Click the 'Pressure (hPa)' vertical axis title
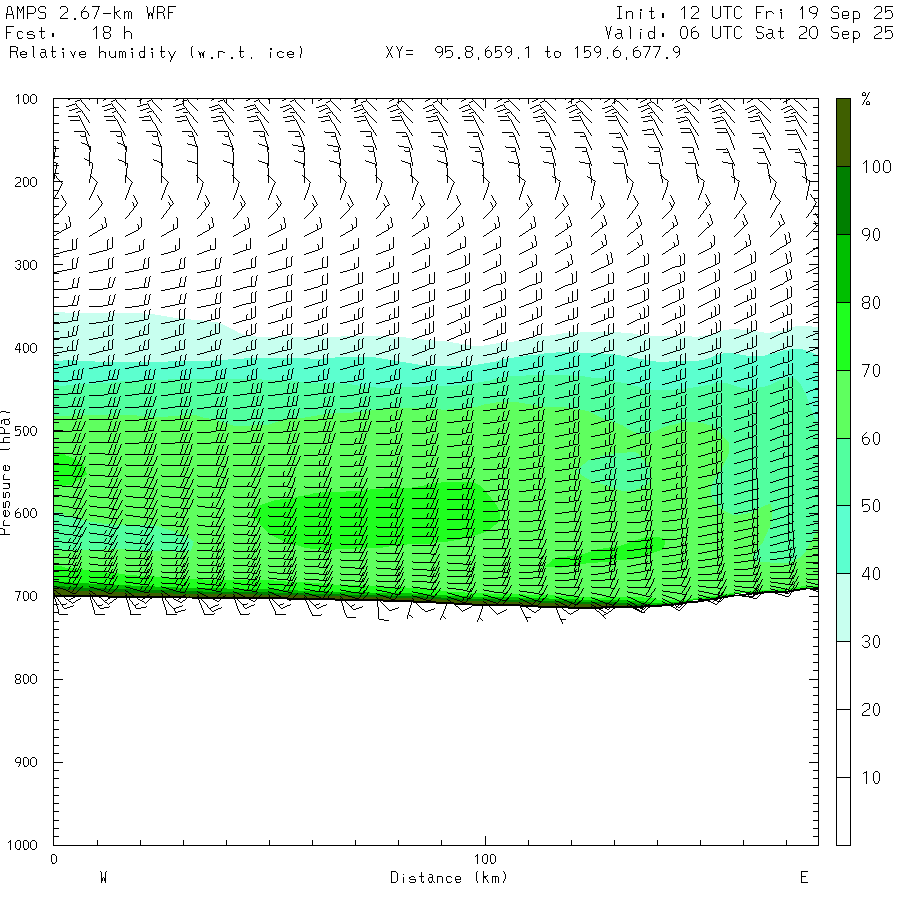 coord(5,472)
